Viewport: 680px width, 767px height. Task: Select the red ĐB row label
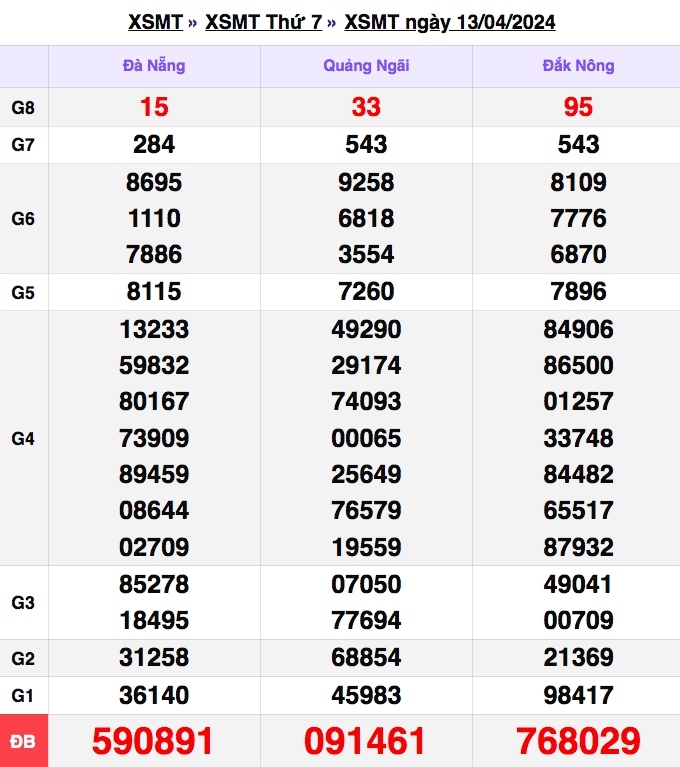coord(23,742)
